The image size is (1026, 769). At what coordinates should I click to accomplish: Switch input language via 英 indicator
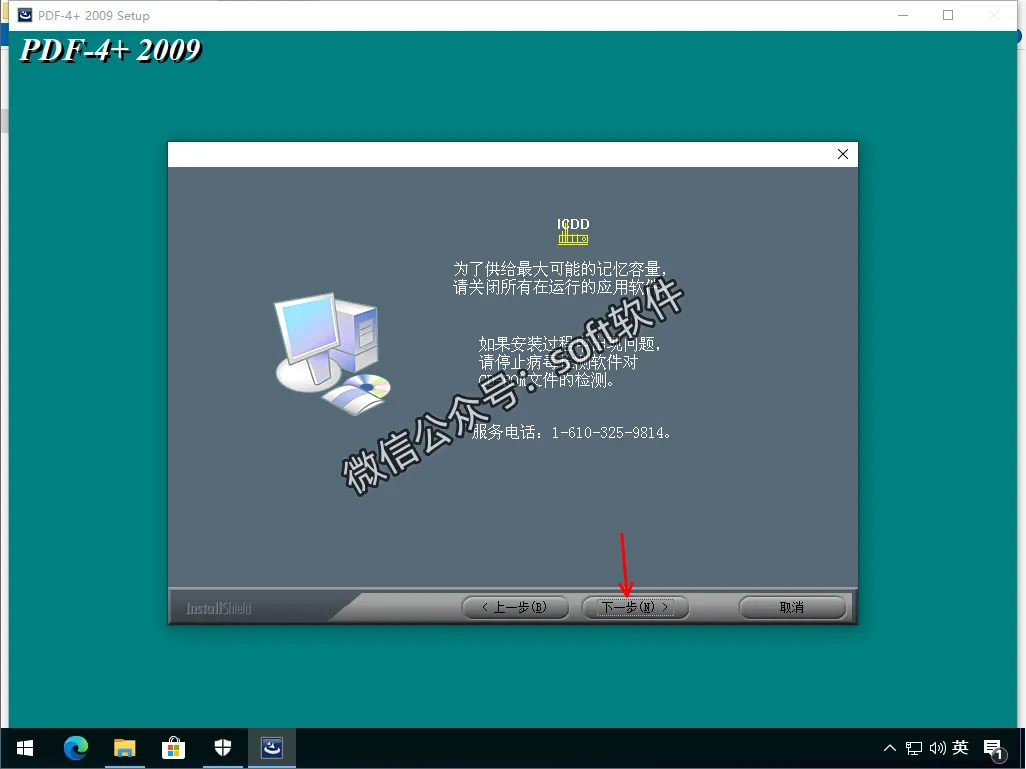click(960, 747)
